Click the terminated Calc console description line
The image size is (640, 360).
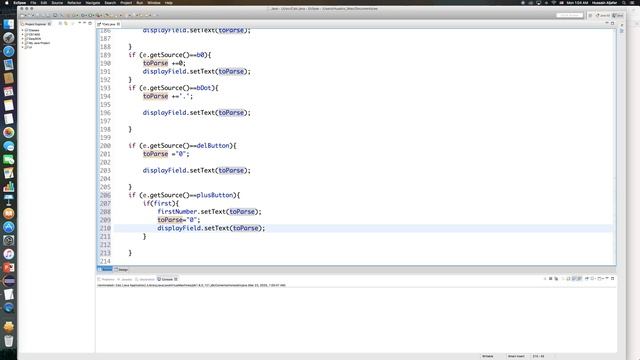tap(191, 285)
